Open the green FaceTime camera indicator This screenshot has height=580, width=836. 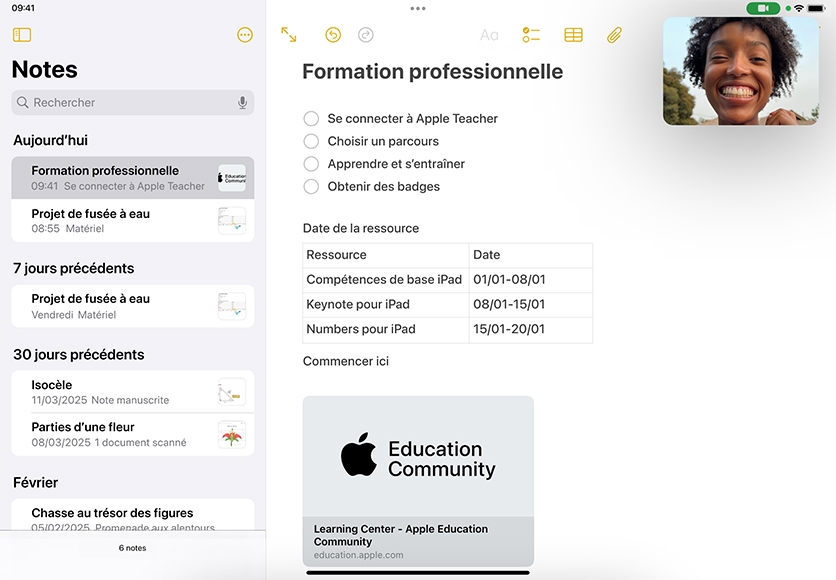(763, 8)
